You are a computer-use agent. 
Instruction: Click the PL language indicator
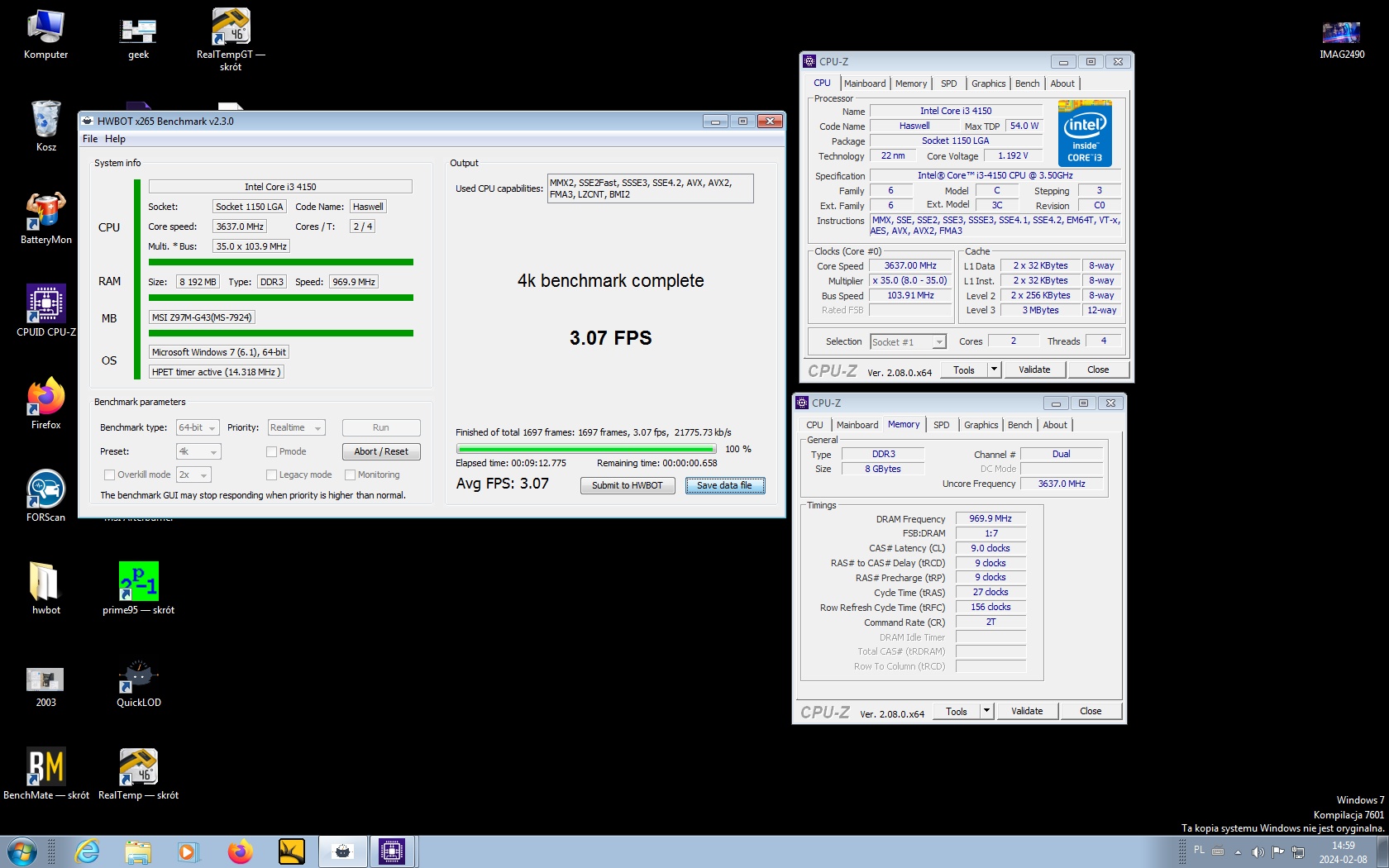tap(1199, 851)
